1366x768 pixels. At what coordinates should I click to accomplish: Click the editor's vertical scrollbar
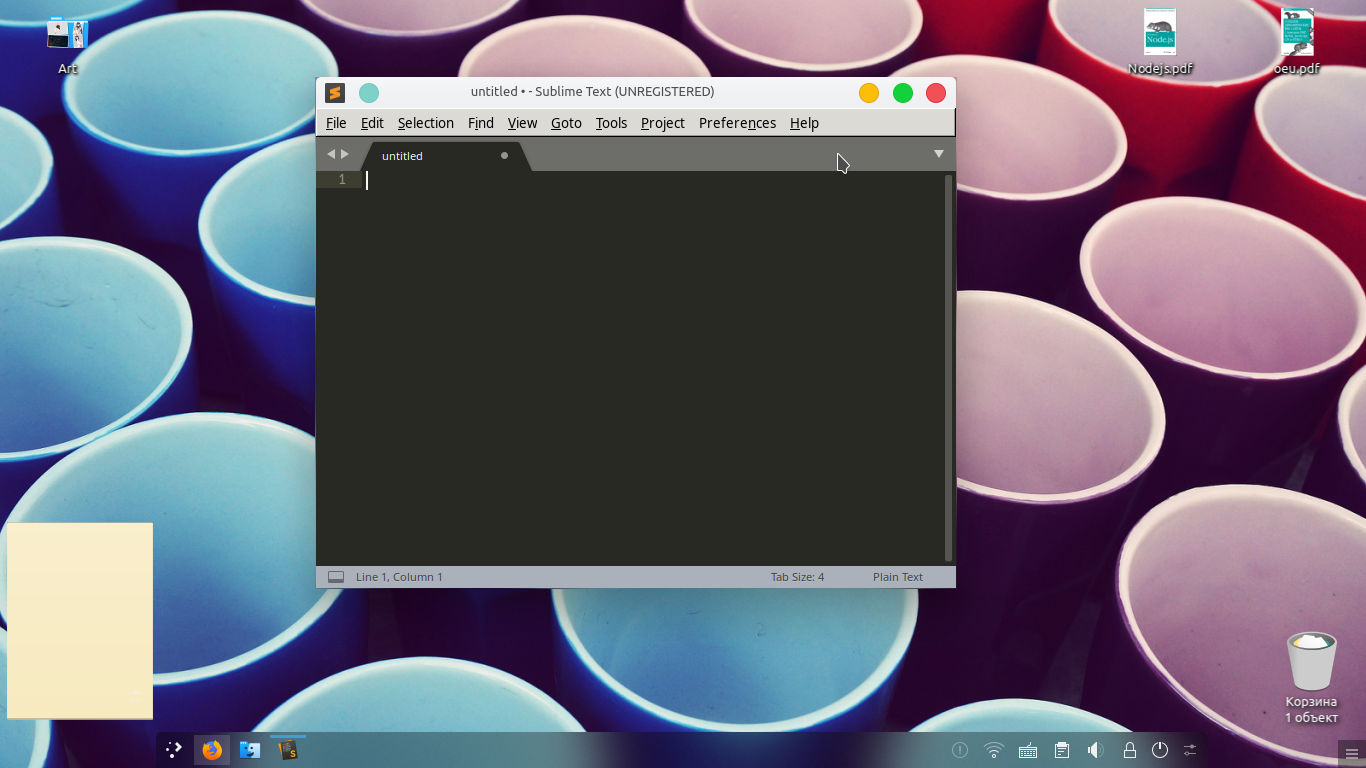coord(948,368)
